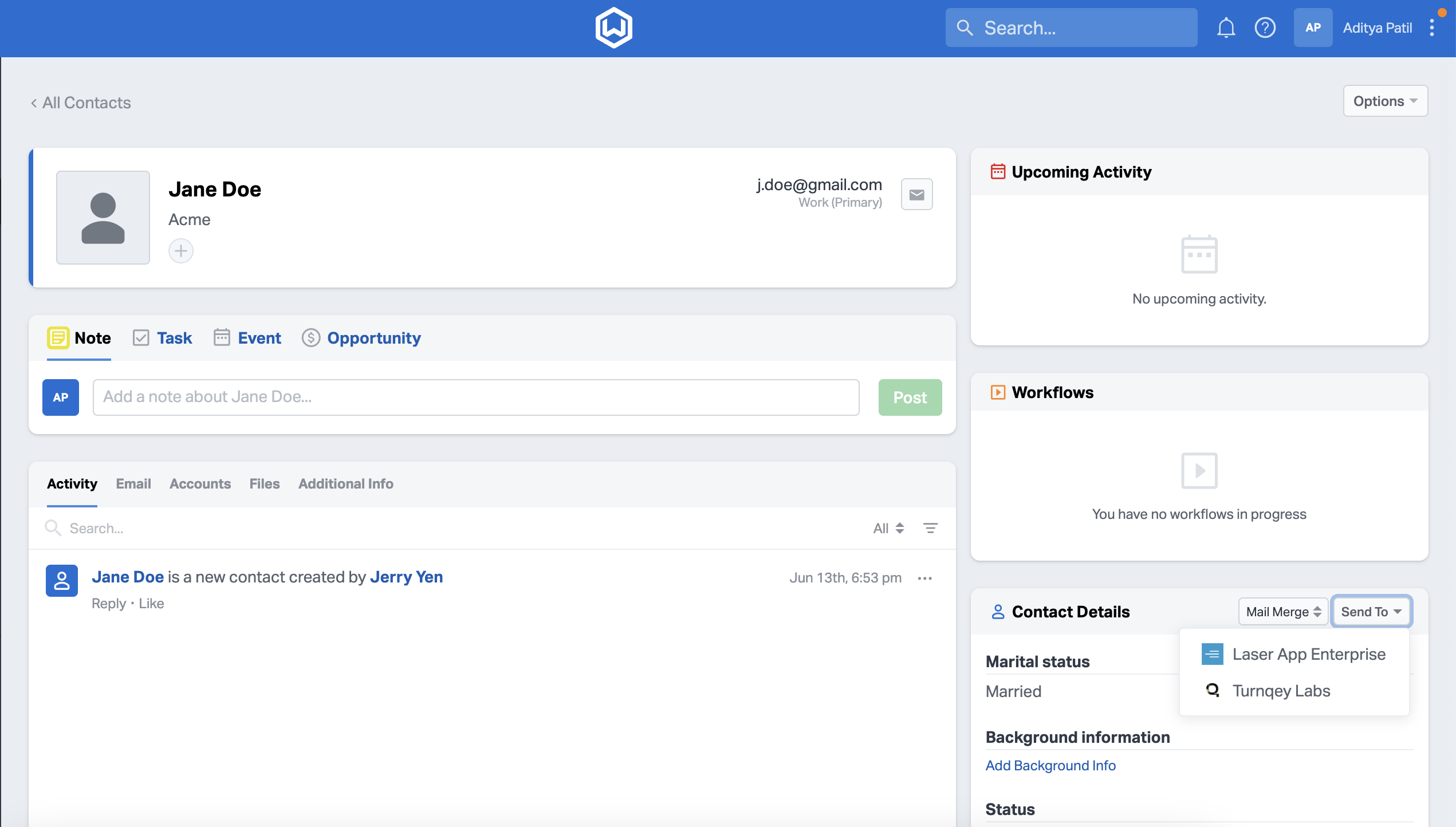Open the All activity type selector
Viewport: 1456px width, 827px height.
pos(888,528)
